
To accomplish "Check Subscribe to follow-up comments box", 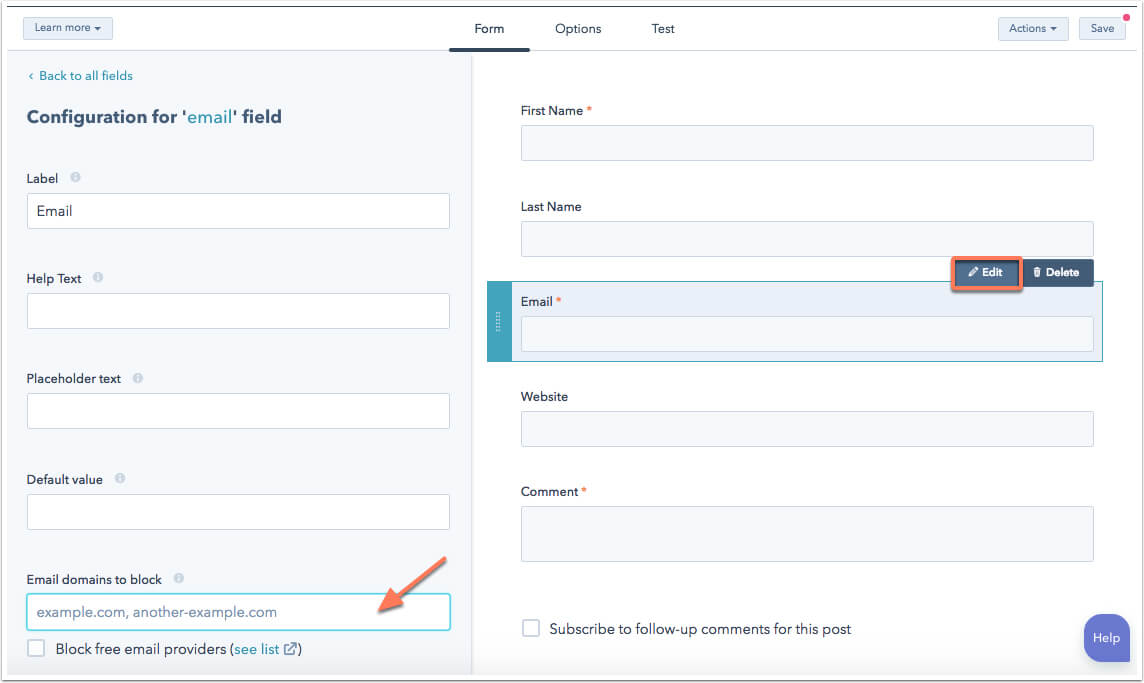I will [531, 628].
